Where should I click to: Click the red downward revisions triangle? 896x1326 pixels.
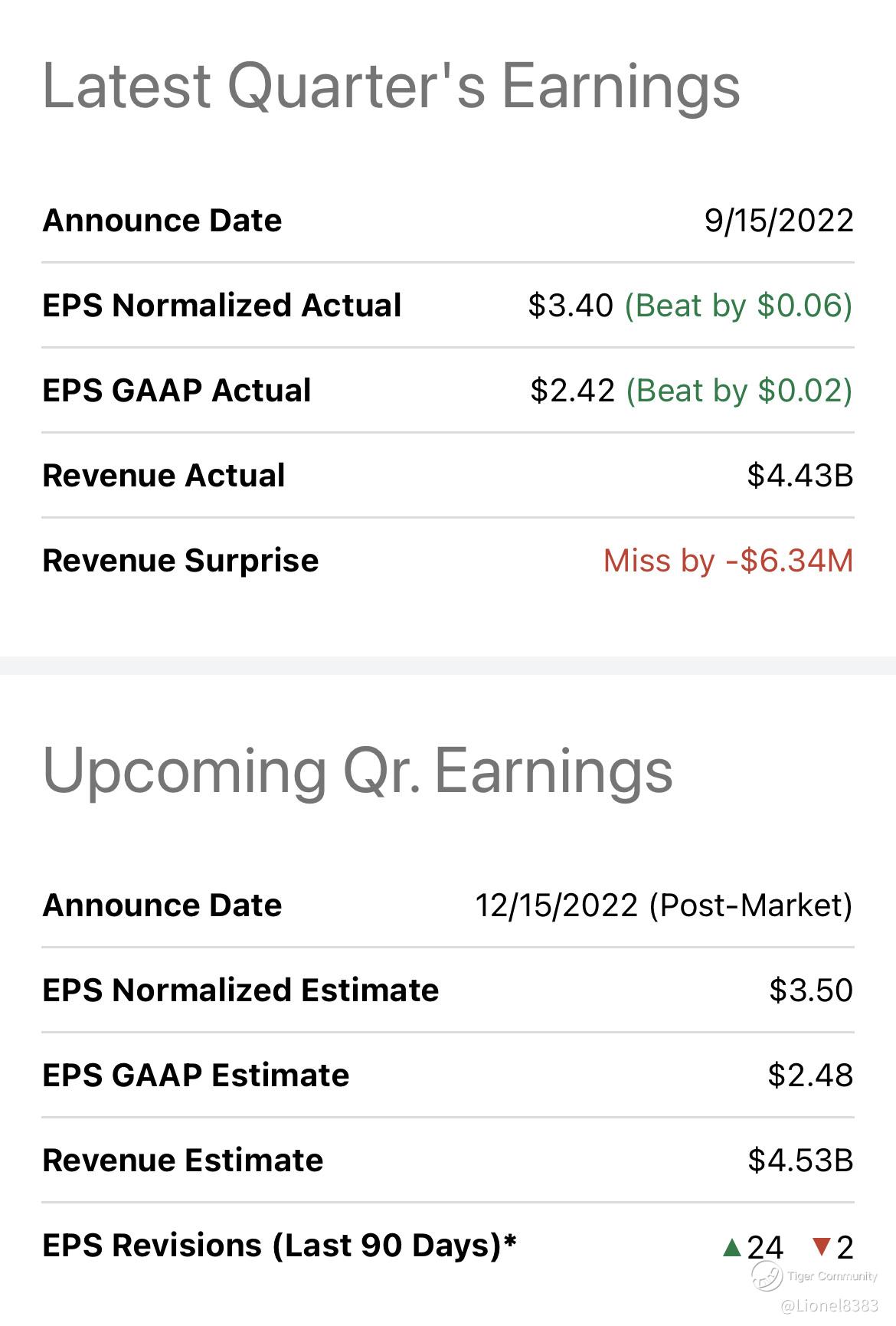pos(822,1248)
